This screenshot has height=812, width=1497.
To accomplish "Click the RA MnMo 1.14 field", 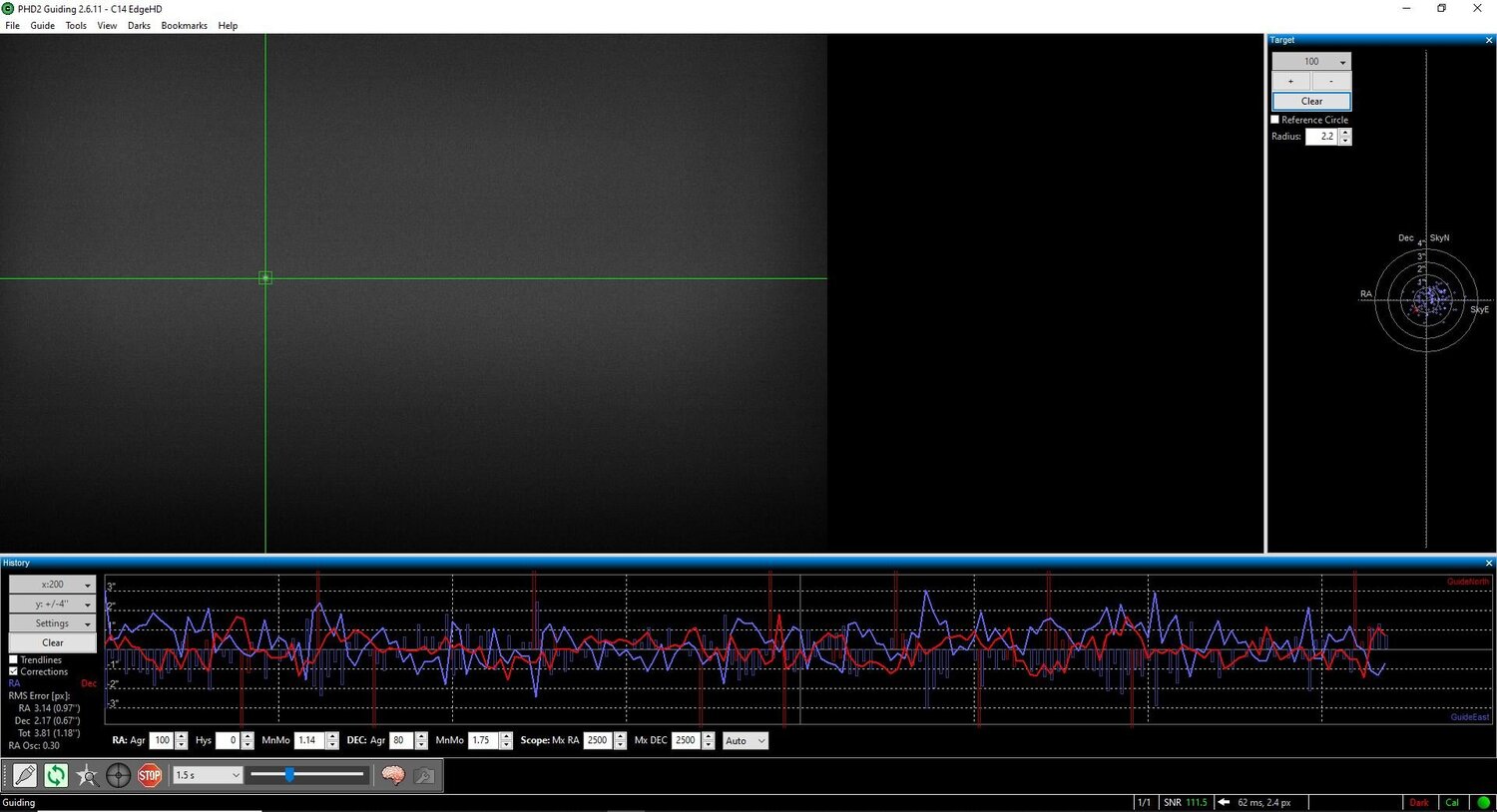I will [309, 741].
